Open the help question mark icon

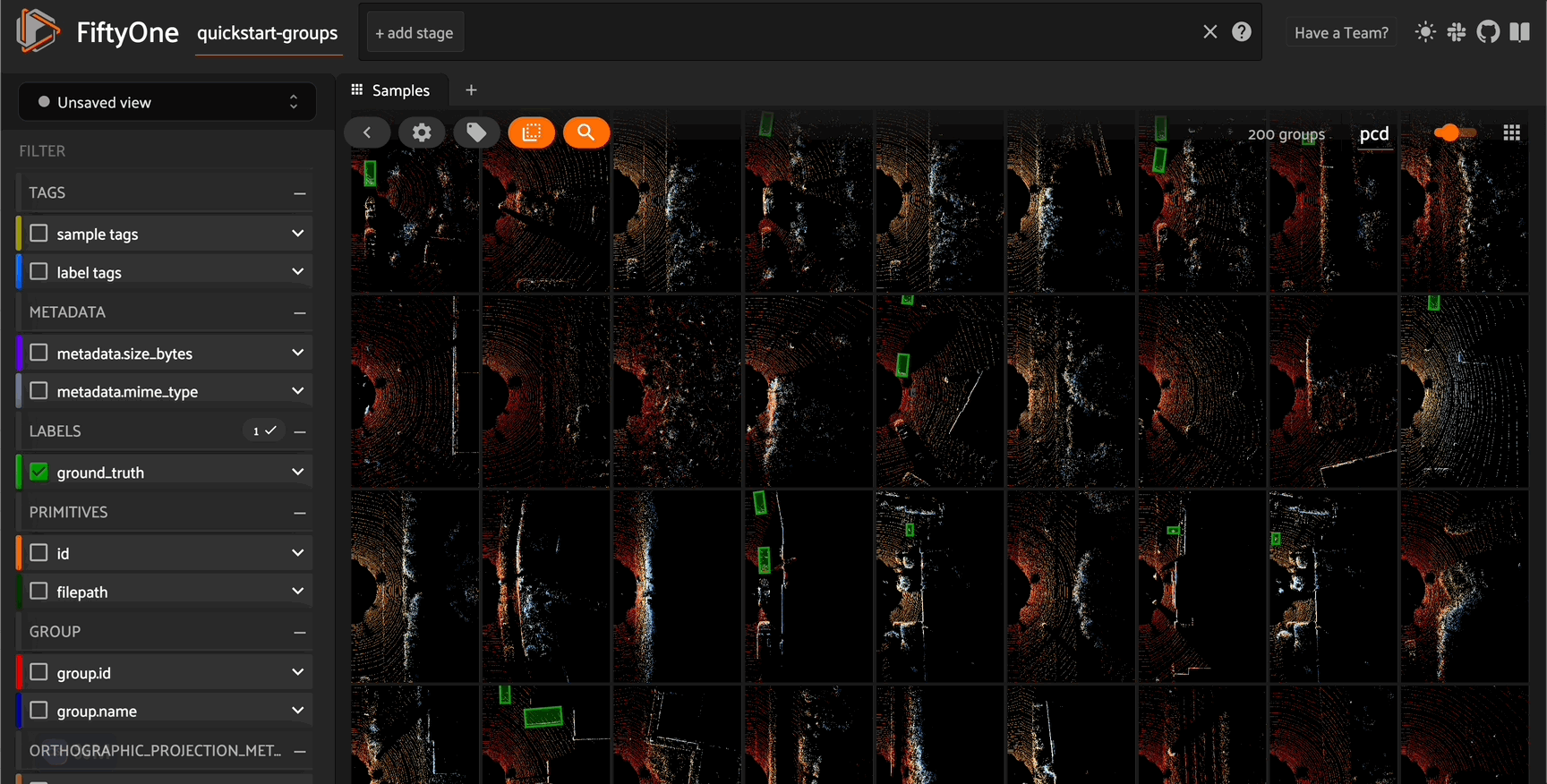(x=1242, y=32)
